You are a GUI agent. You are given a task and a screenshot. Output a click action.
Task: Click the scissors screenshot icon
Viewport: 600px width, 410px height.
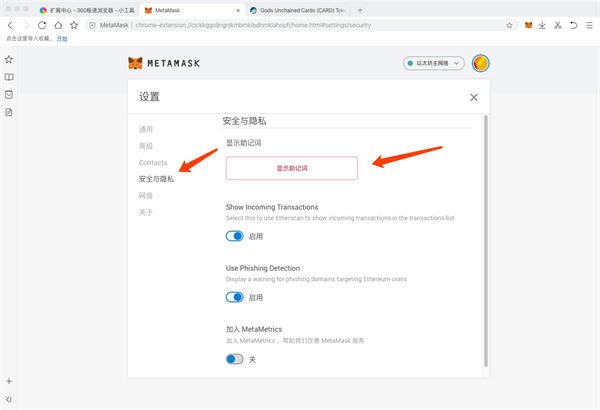tap(558, 25)
